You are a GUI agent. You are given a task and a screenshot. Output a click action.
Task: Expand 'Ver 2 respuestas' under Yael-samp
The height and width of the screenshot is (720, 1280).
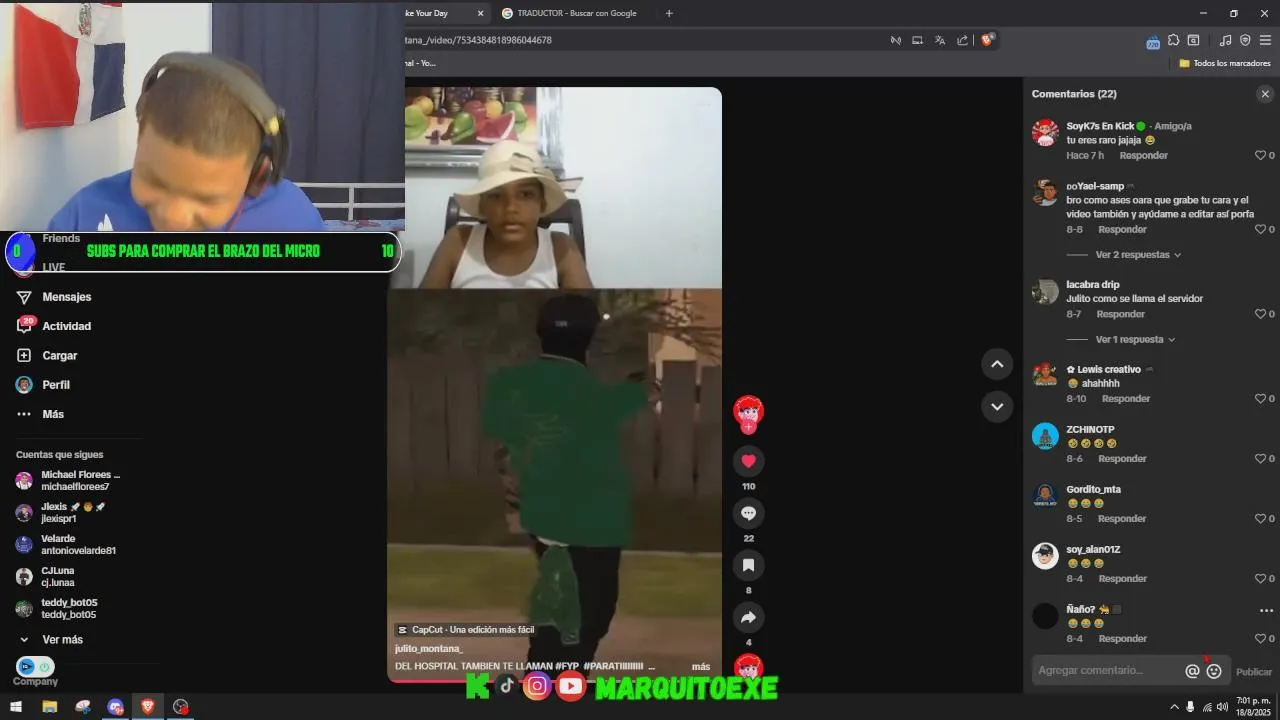click(1138, 255)
